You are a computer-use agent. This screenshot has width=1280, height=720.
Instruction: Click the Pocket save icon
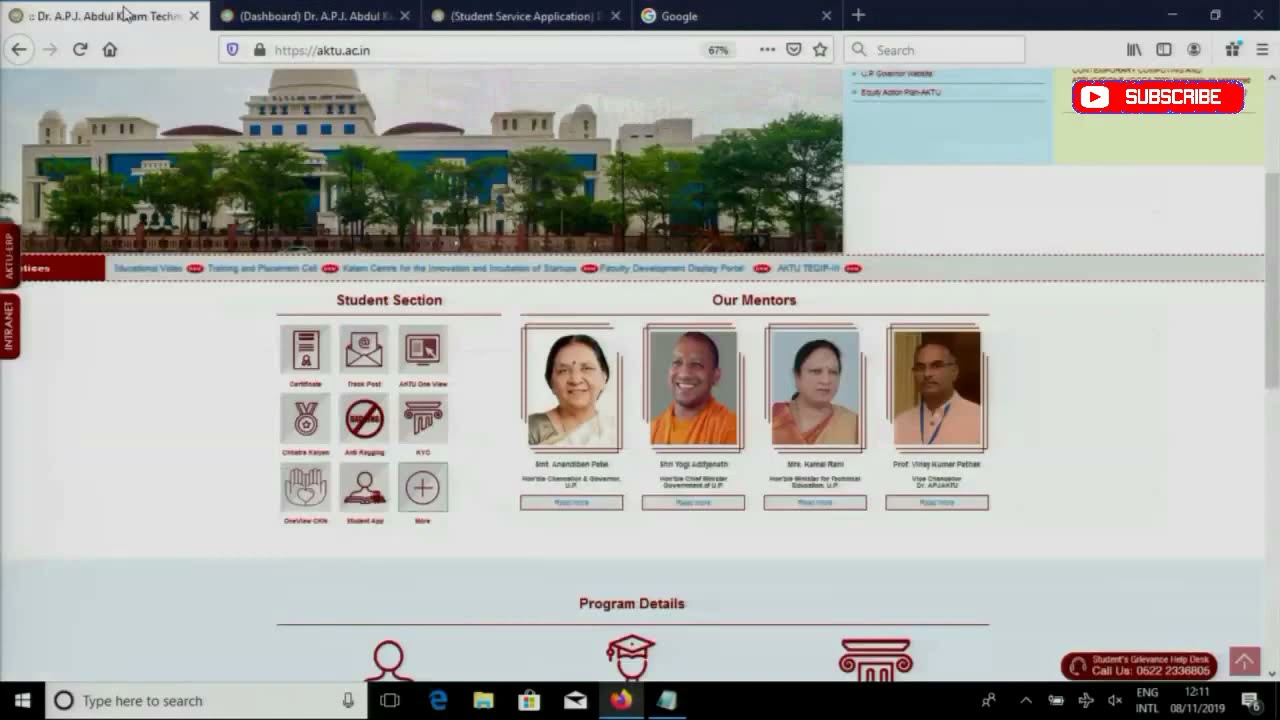click(x=794, y=49)
